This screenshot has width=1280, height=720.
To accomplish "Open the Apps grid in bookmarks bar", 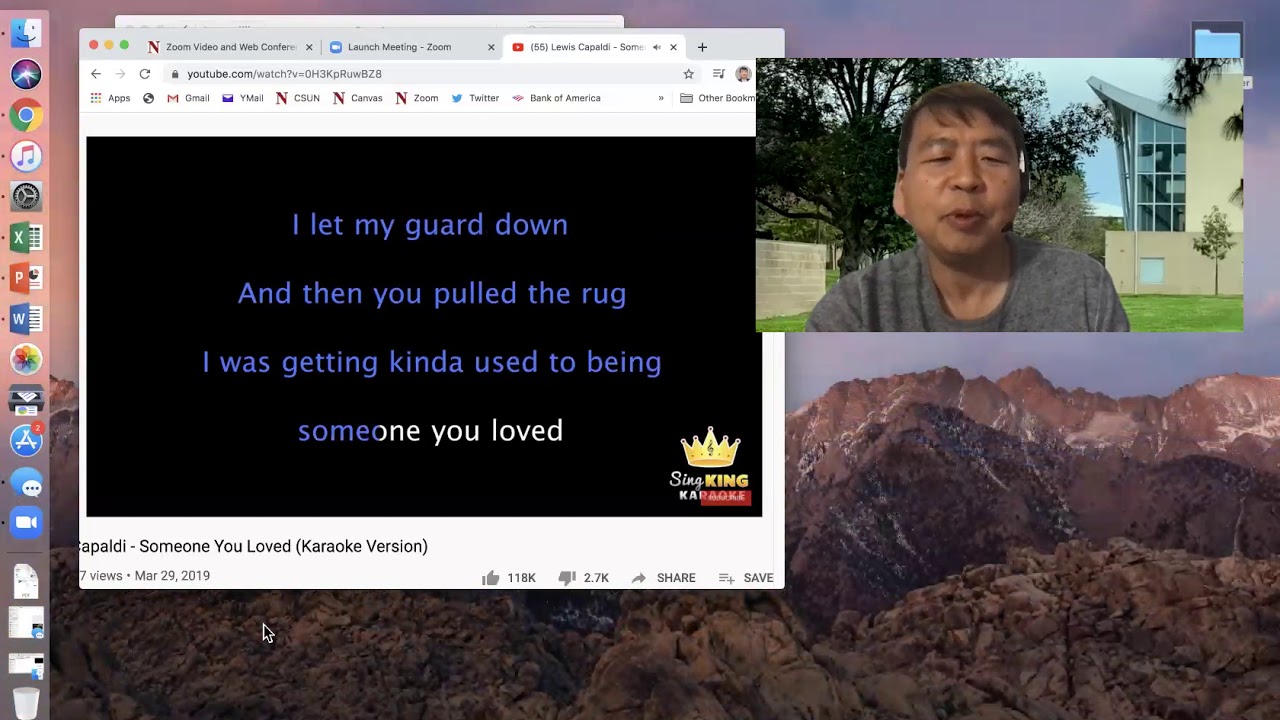I will point(110,98).
